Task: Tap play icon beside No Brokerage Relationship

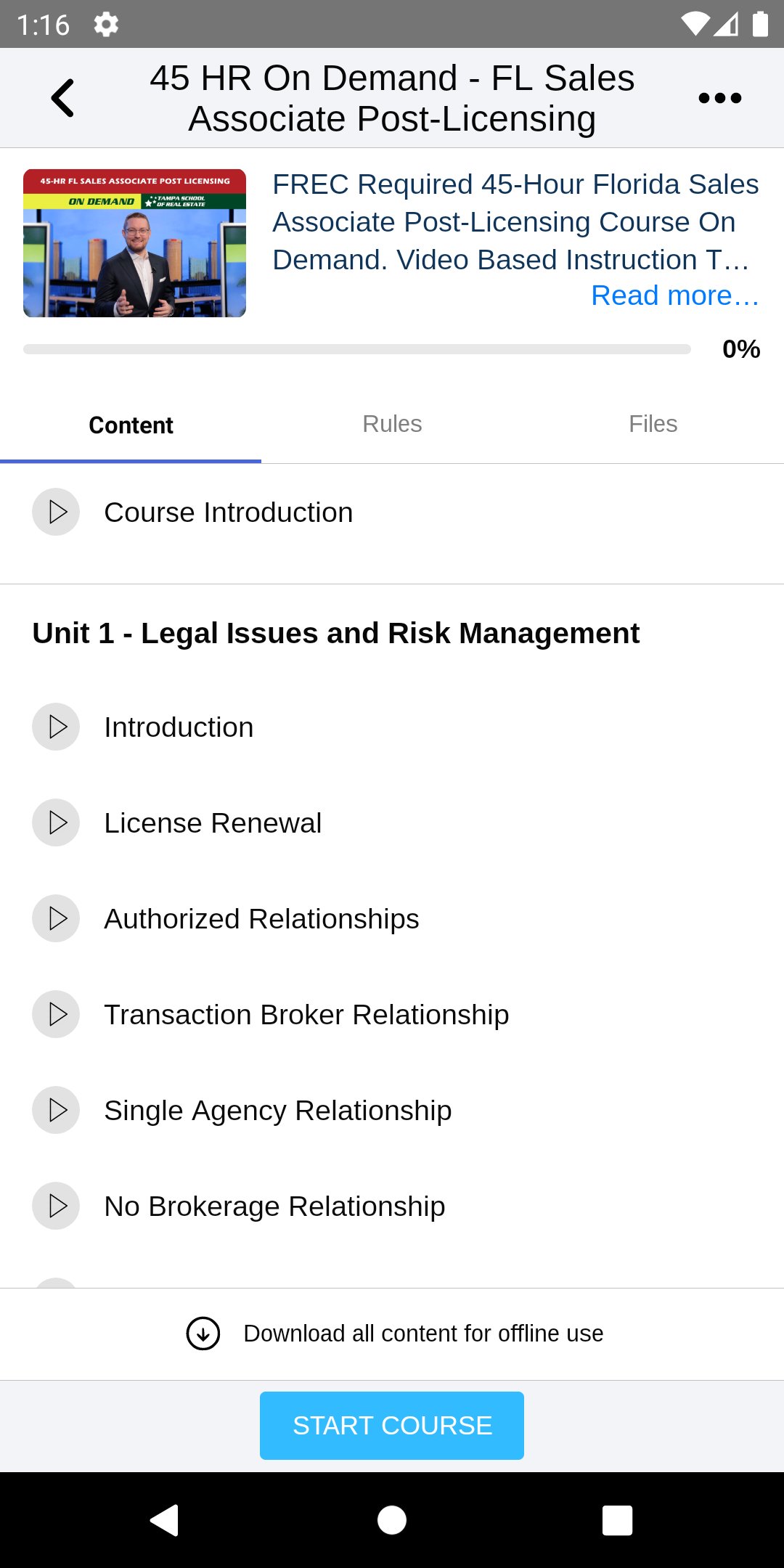Action: point(56,1206)
